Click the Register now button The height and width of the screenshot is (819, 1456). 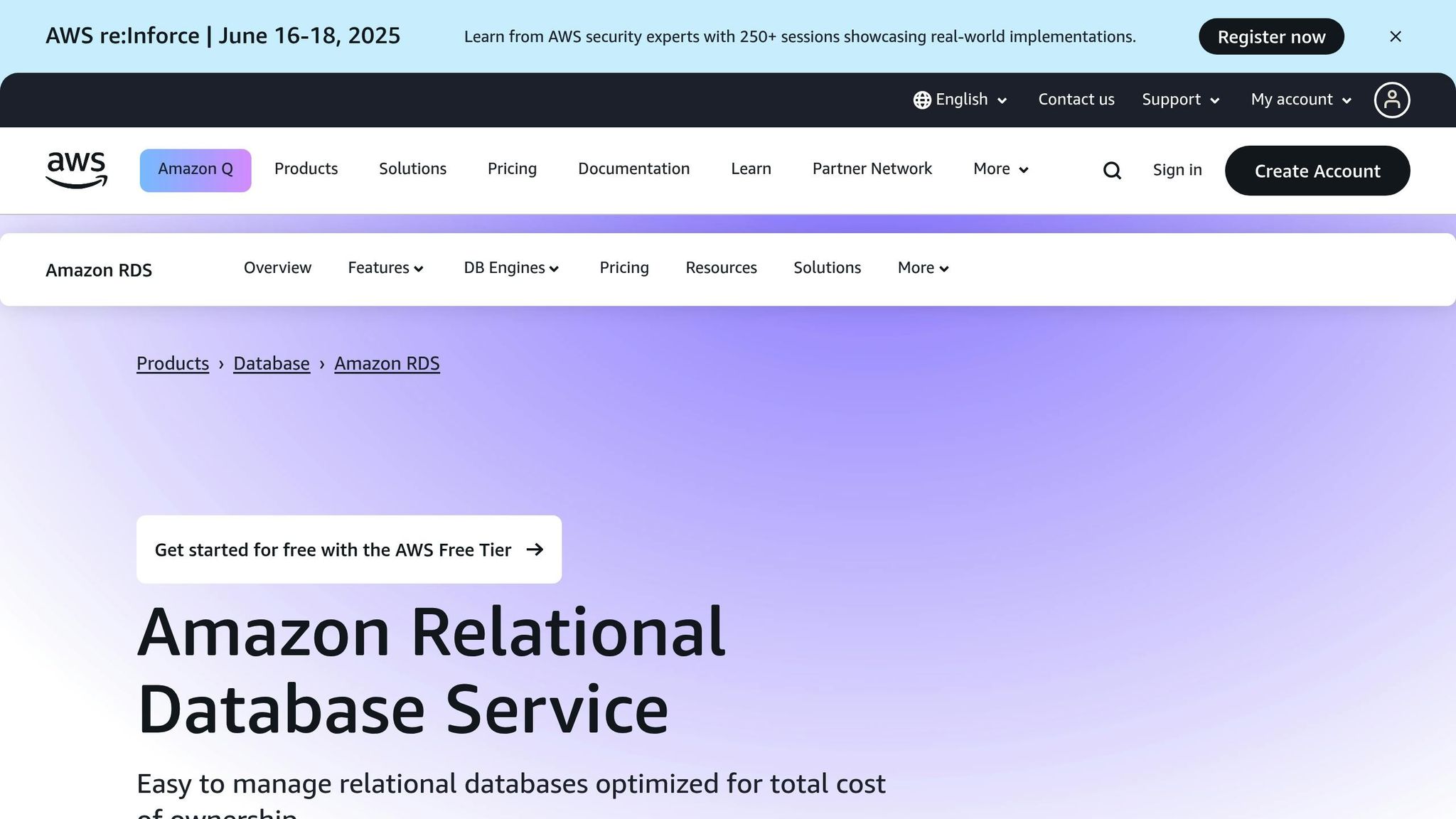(x=1271, y=36)
